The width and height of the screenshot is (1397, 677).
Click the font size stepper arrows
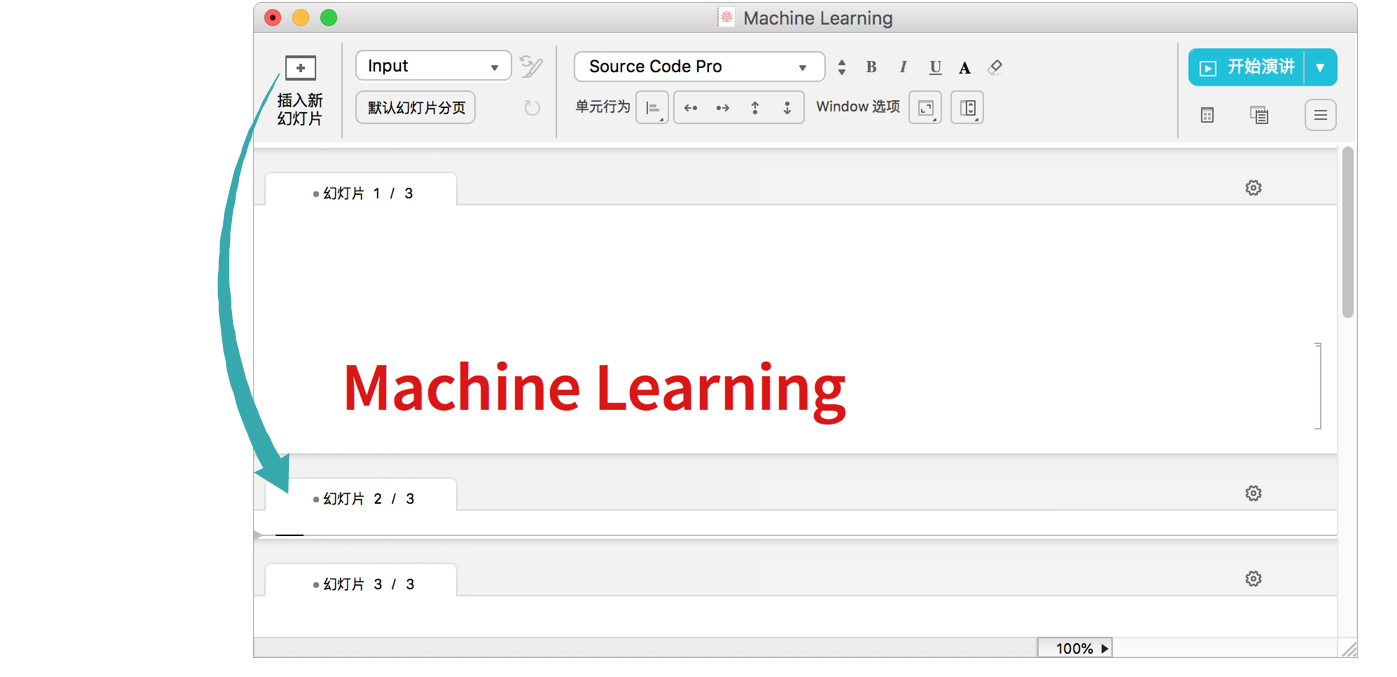pos(842,67)
